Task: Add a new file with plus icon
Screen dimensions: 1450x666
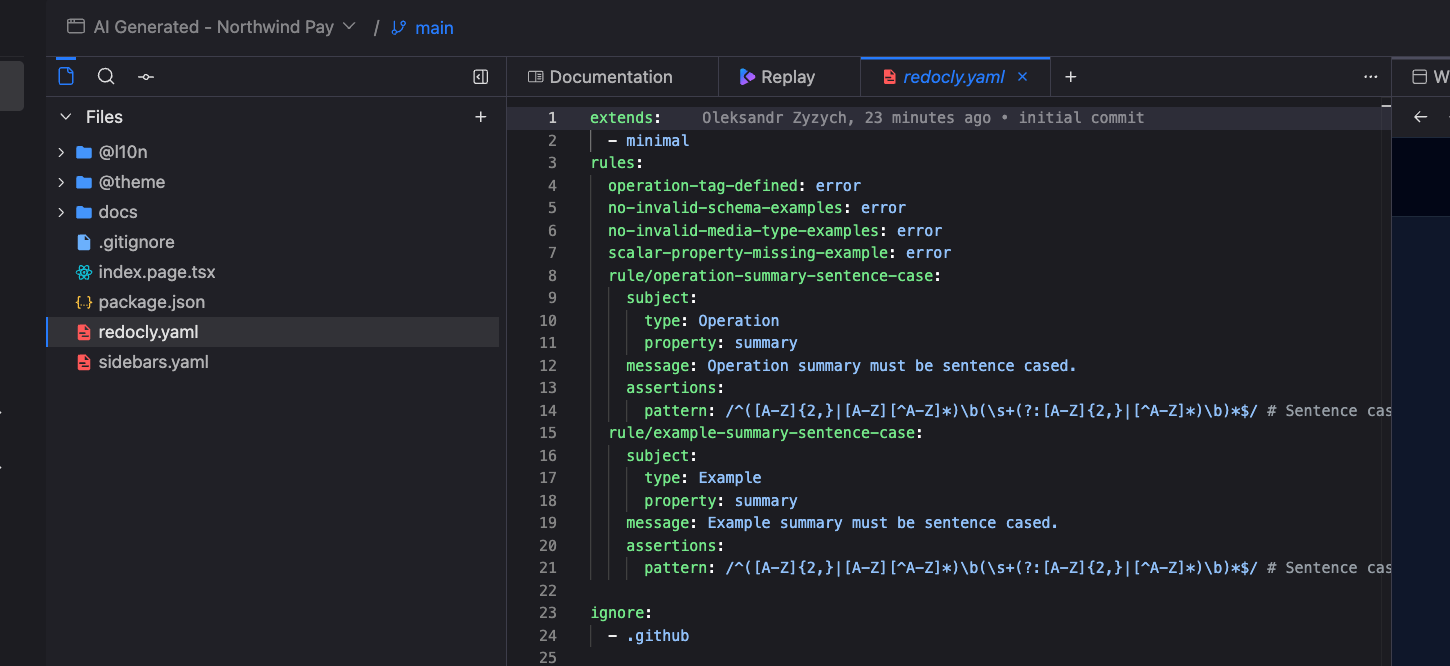Action: pyautogui.click(x=480, y=117)
